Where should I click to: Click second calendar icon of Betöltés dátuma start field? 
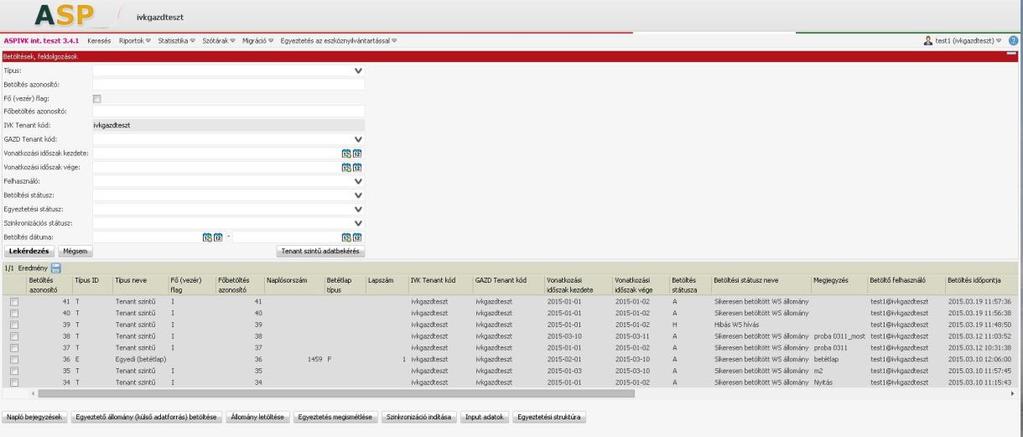[x=218, y=237]
